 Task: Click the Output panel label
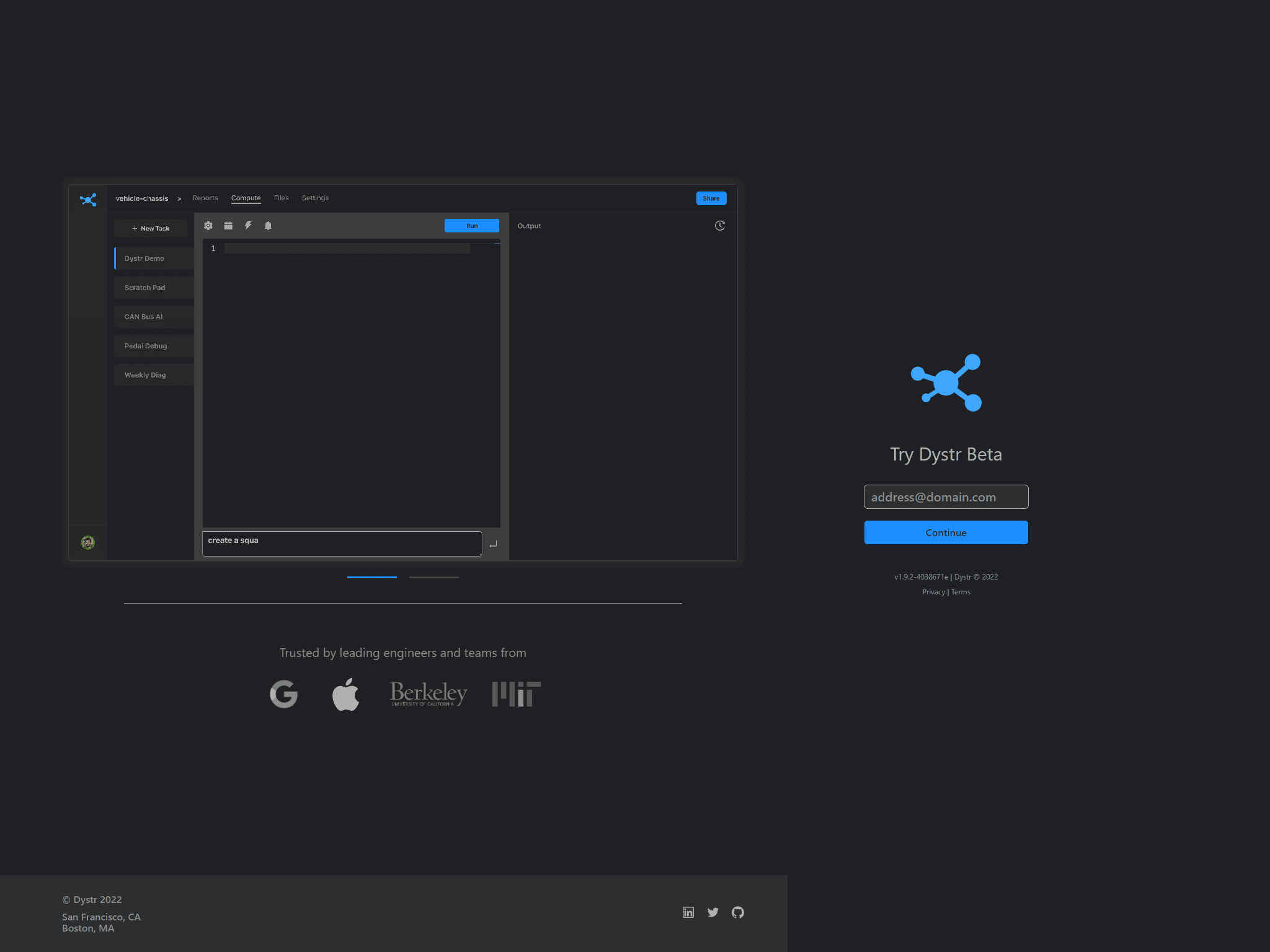tap(529, 226)
